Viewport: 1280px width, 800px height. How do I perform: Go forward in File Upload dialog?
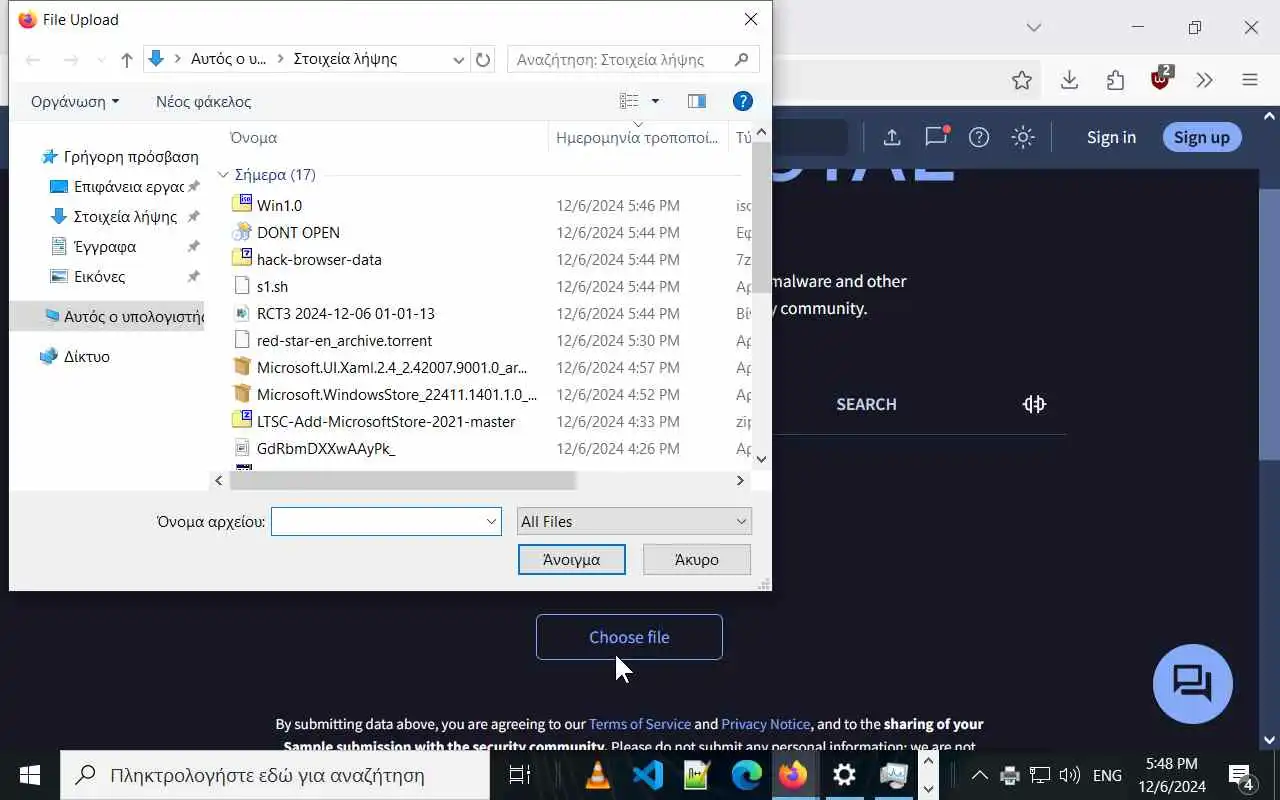71,60
